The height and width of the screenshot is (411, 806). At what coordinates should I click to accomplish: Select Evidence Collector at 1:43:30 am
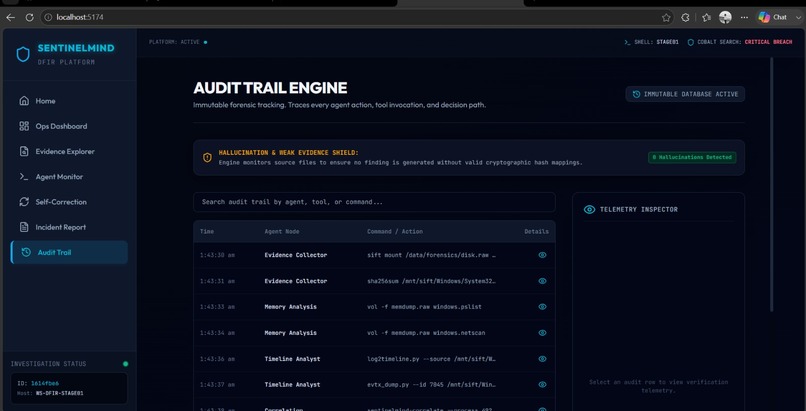click(x=296, y=255)
